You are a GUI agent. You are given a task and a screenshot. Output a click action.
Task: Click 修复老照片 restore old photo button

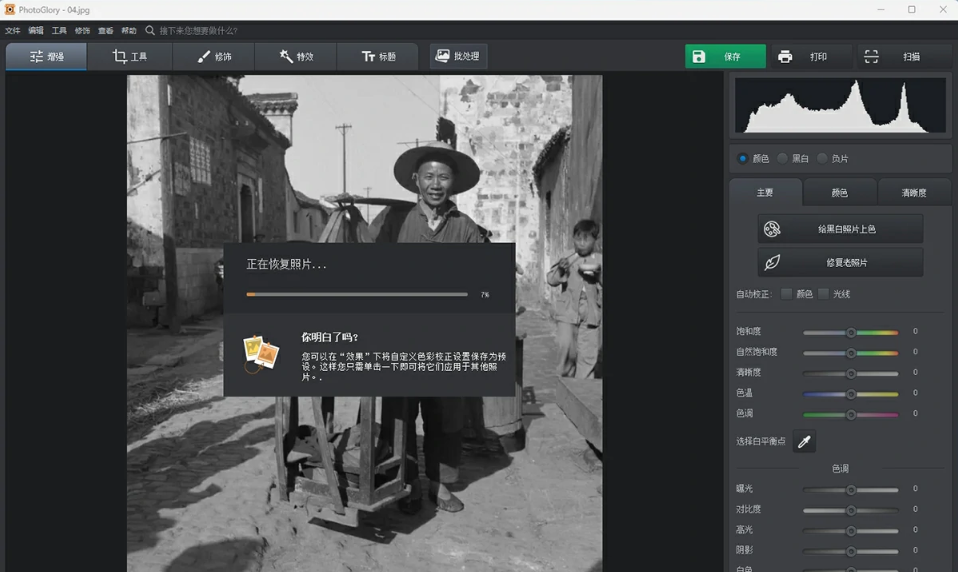(840, 262)
